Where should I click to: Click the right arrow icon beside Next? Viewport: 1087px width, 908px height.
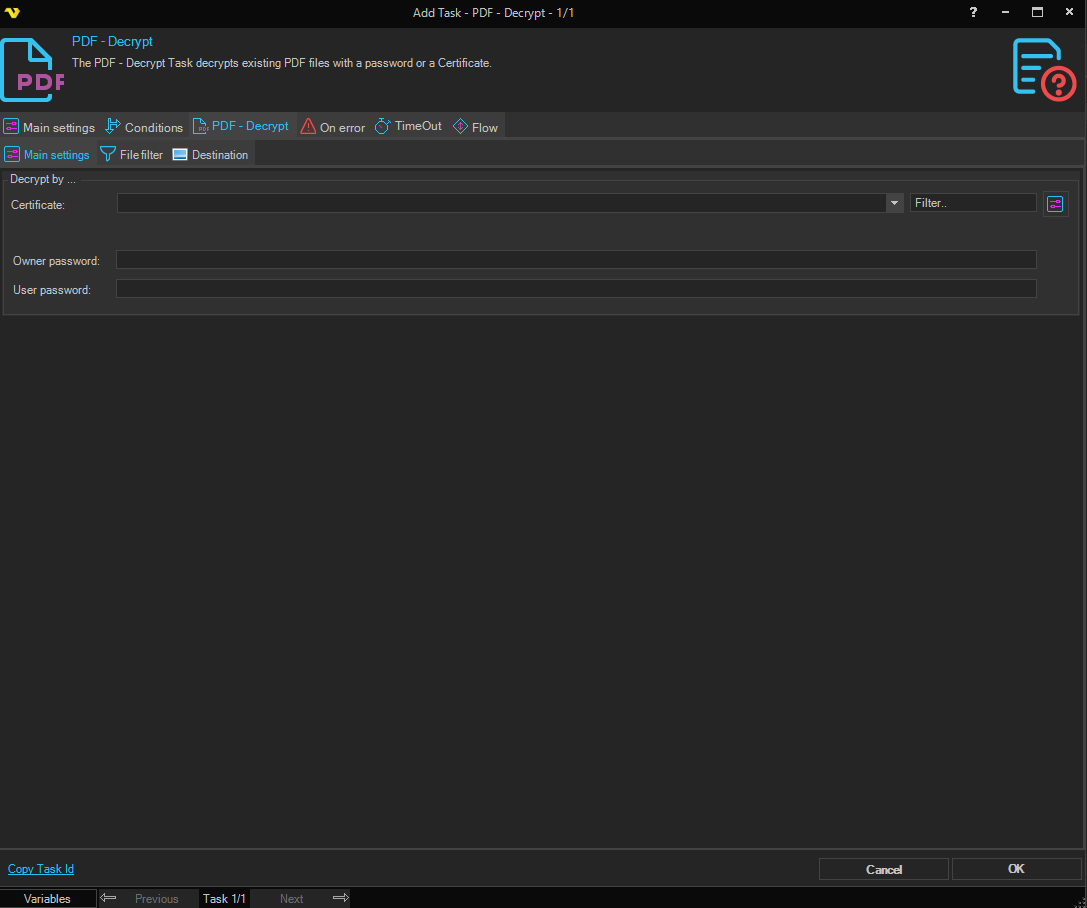coord(340,898)
